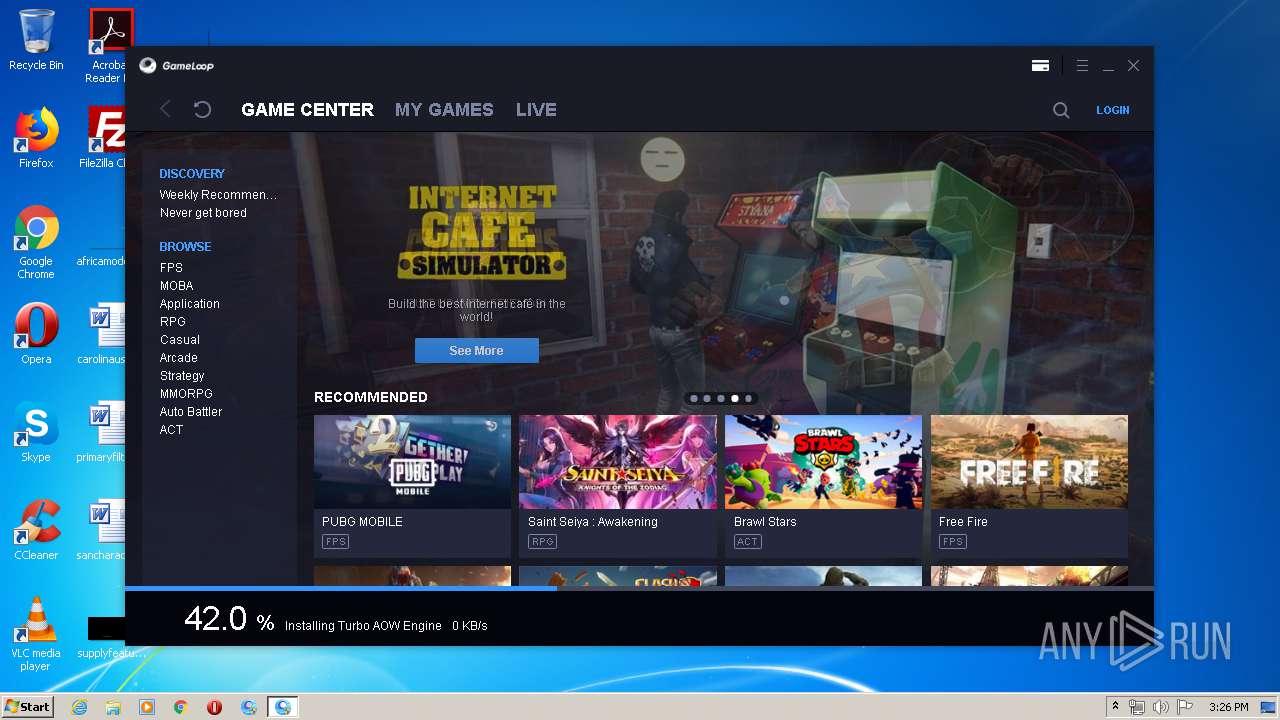Click the ACT tag under Brawl Stars
This screenshot has width=1280, height=720.
click(x=747, y=542)
